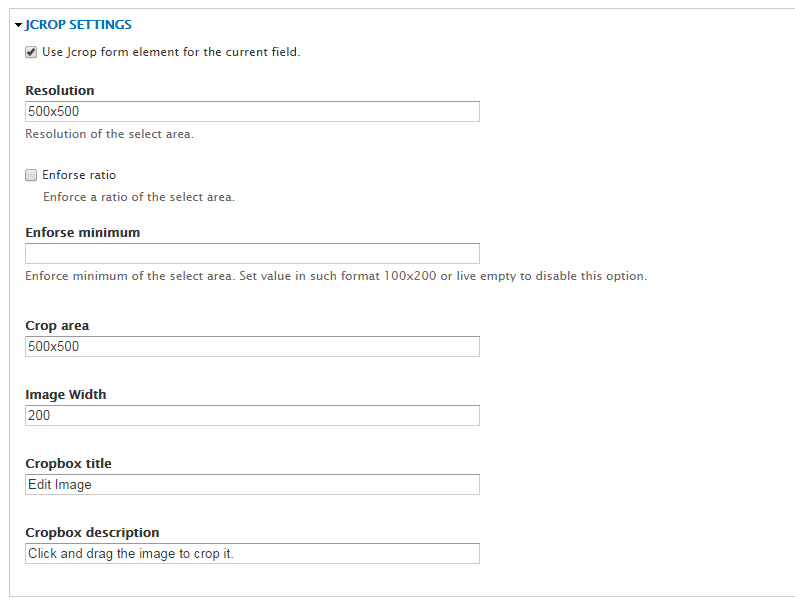Click the JCROP SETTINGS fieldset title
This screenshot has width=795, height=607.
click(78, 25)
